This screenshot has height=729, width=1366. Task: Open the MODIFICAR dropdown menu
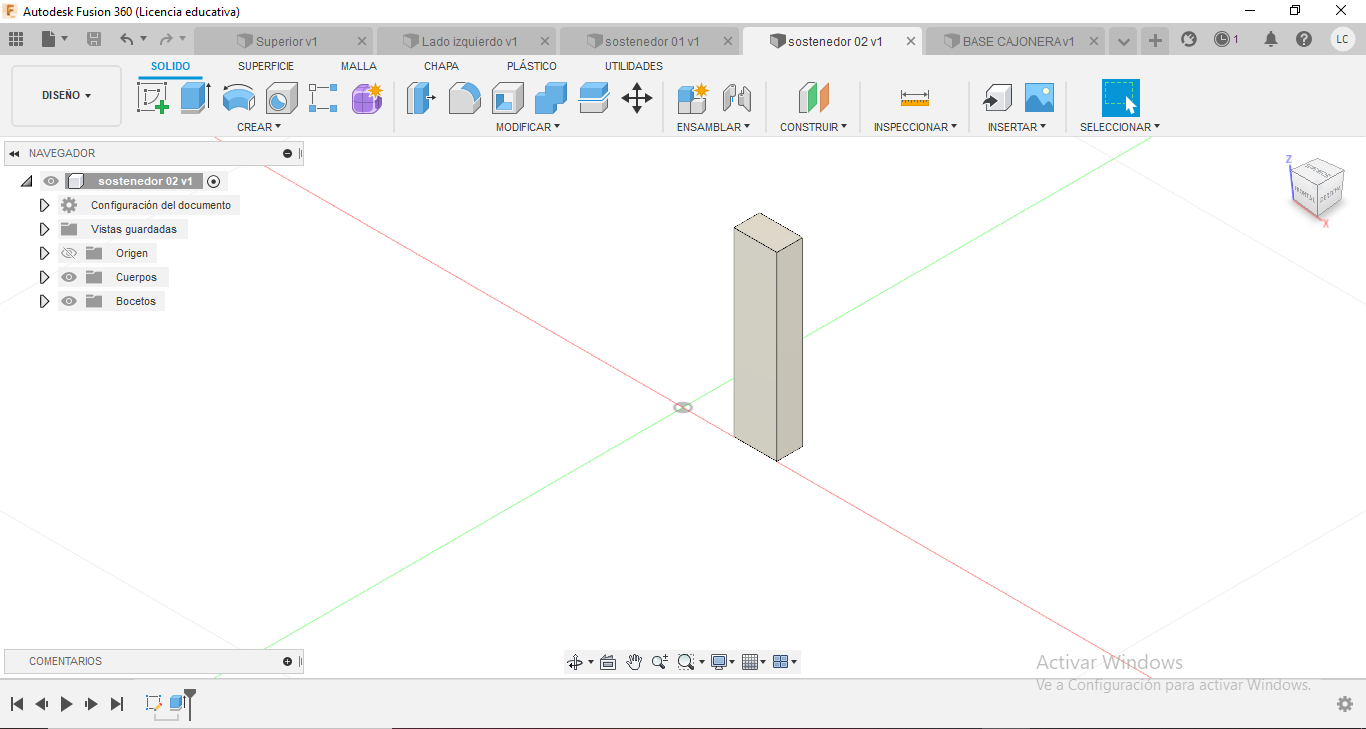click(528, 127)
